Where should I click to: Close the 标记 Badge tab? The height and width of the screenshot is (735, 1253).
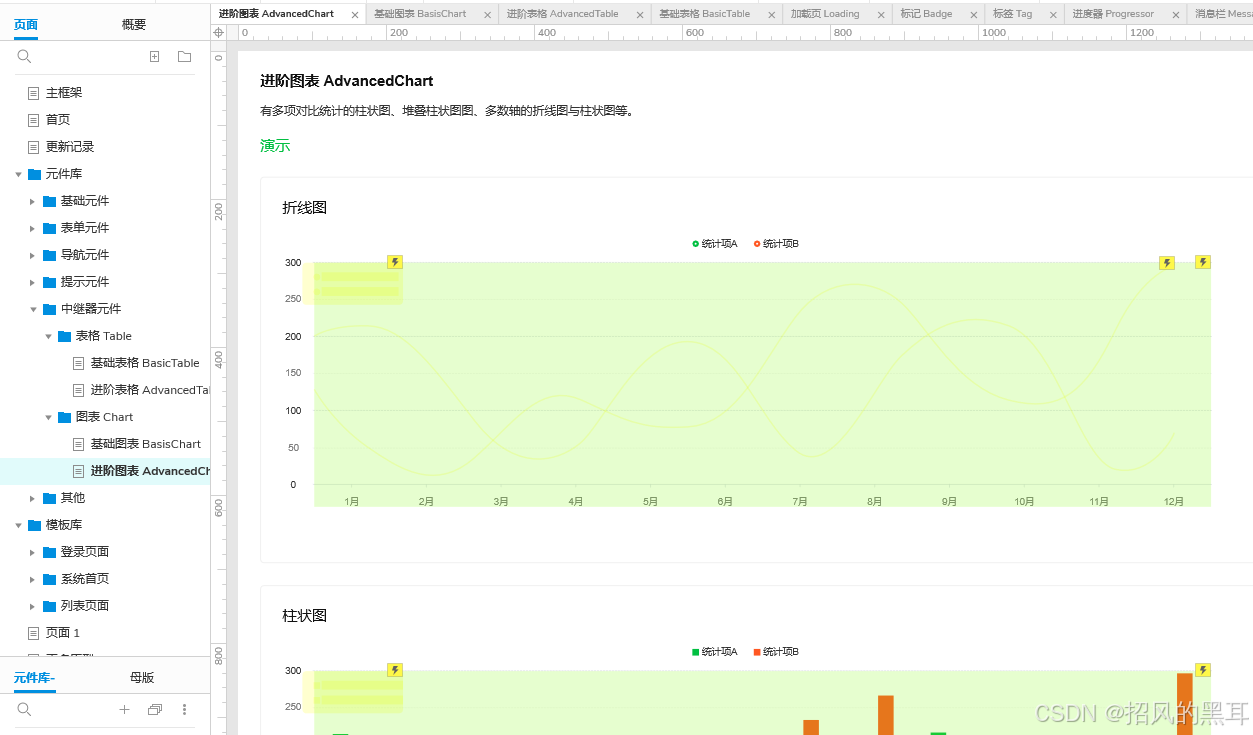tap(974, 15)
